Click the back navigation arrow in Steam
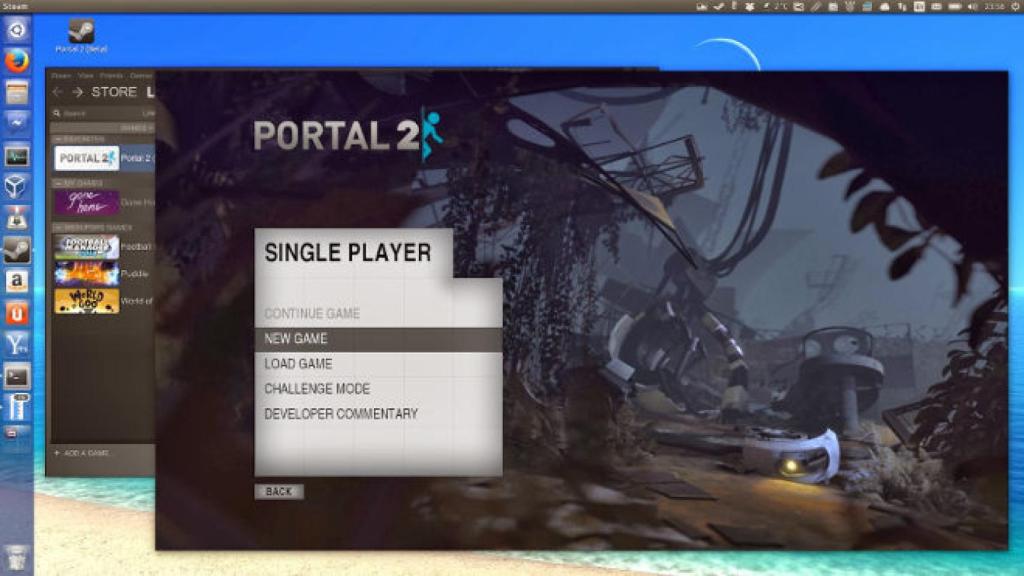Image resolution: width=1024 pixels, height=576 pixels. pyautogui.click(x=56, y=90)
